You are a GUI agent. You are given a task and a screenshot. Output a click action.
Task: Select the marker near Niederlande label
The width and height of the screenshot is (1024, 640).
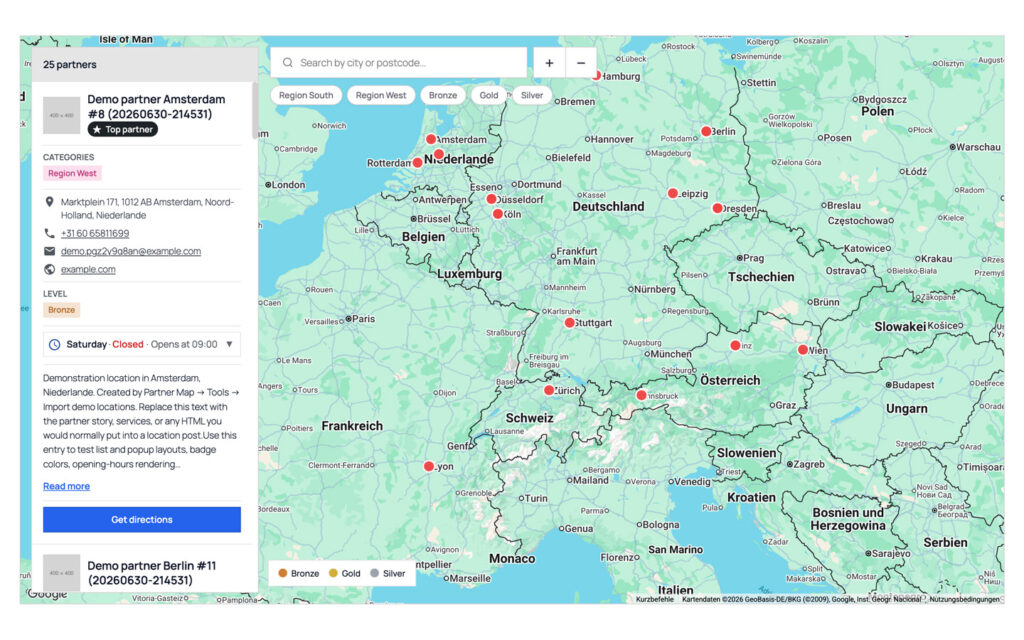point(439,155)
